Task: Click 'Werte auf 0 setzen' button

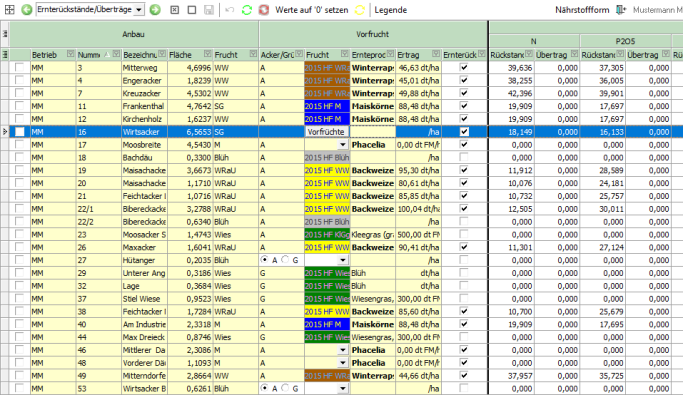Action: coord(311,10)
